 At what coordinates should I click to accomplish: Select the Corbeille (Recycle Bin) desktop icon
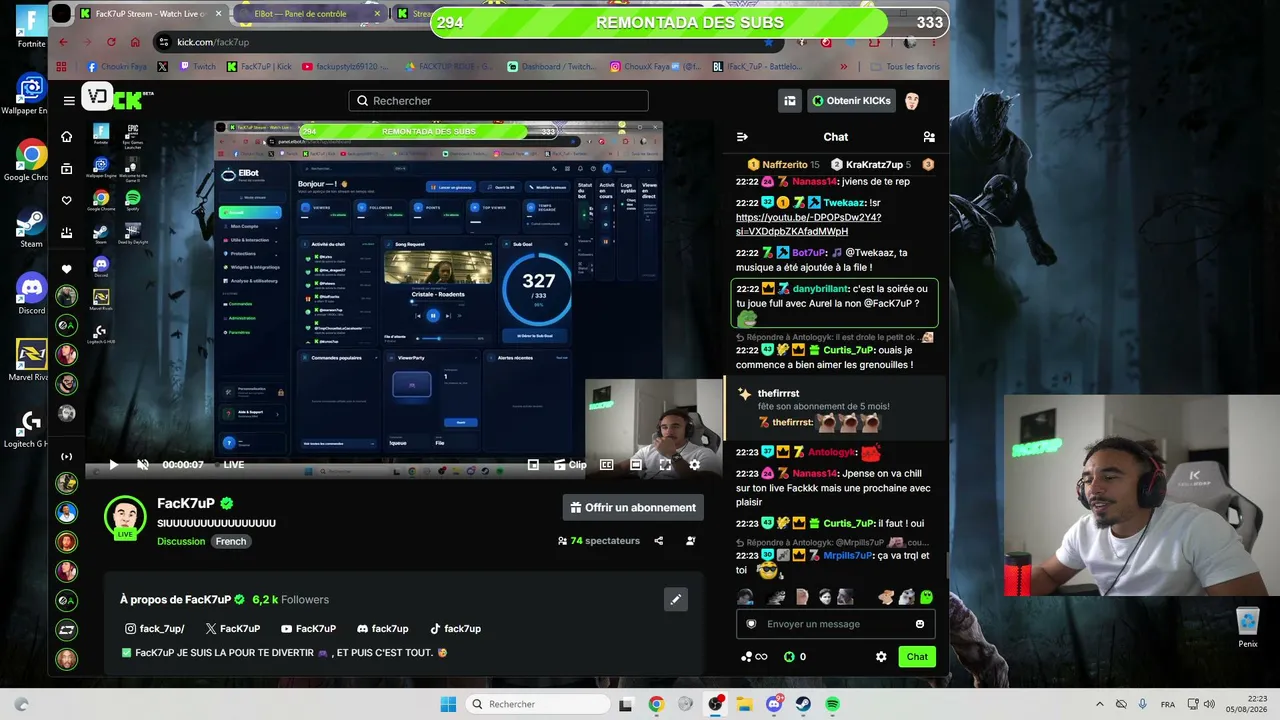click(x=1247, y=629)
